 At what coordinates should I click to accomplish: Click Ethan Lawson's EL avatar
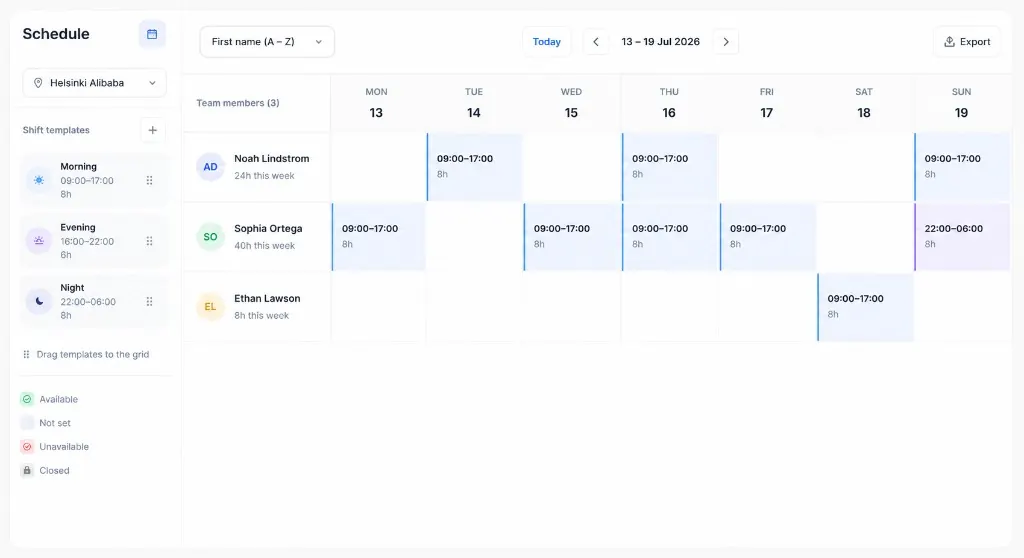(210, 306)
